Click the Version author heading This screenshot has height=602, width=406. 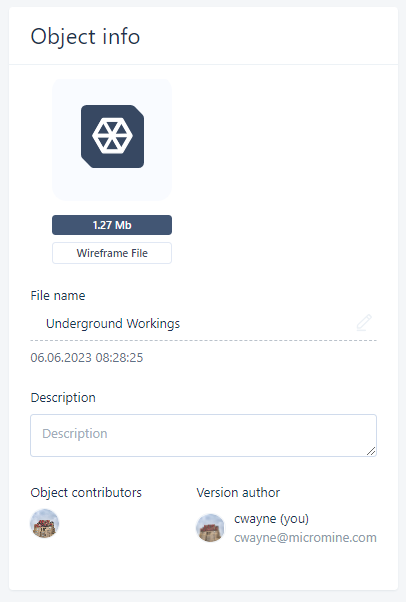(x=238, y=493)
